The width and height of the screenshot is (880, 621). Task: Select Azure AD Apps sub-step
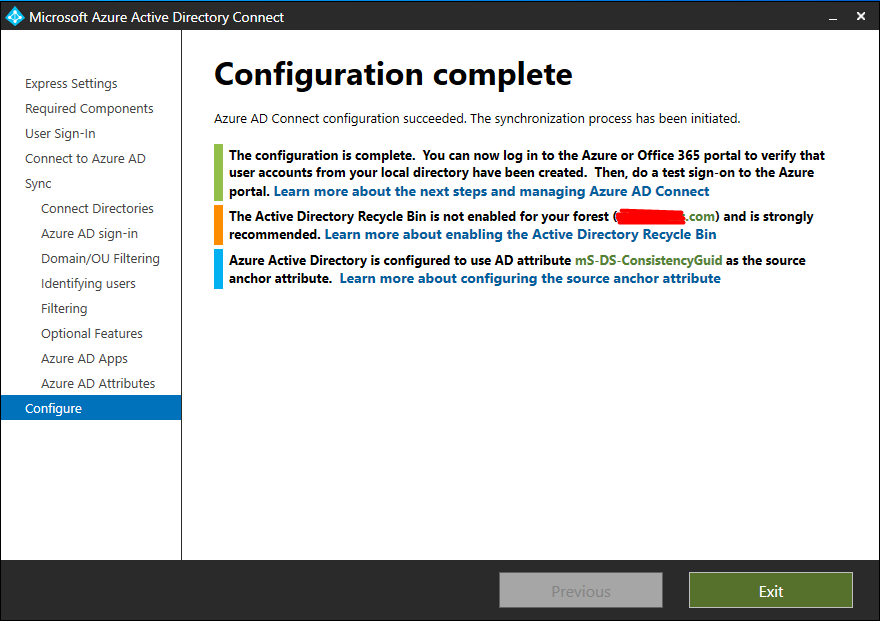pos(84,358)
